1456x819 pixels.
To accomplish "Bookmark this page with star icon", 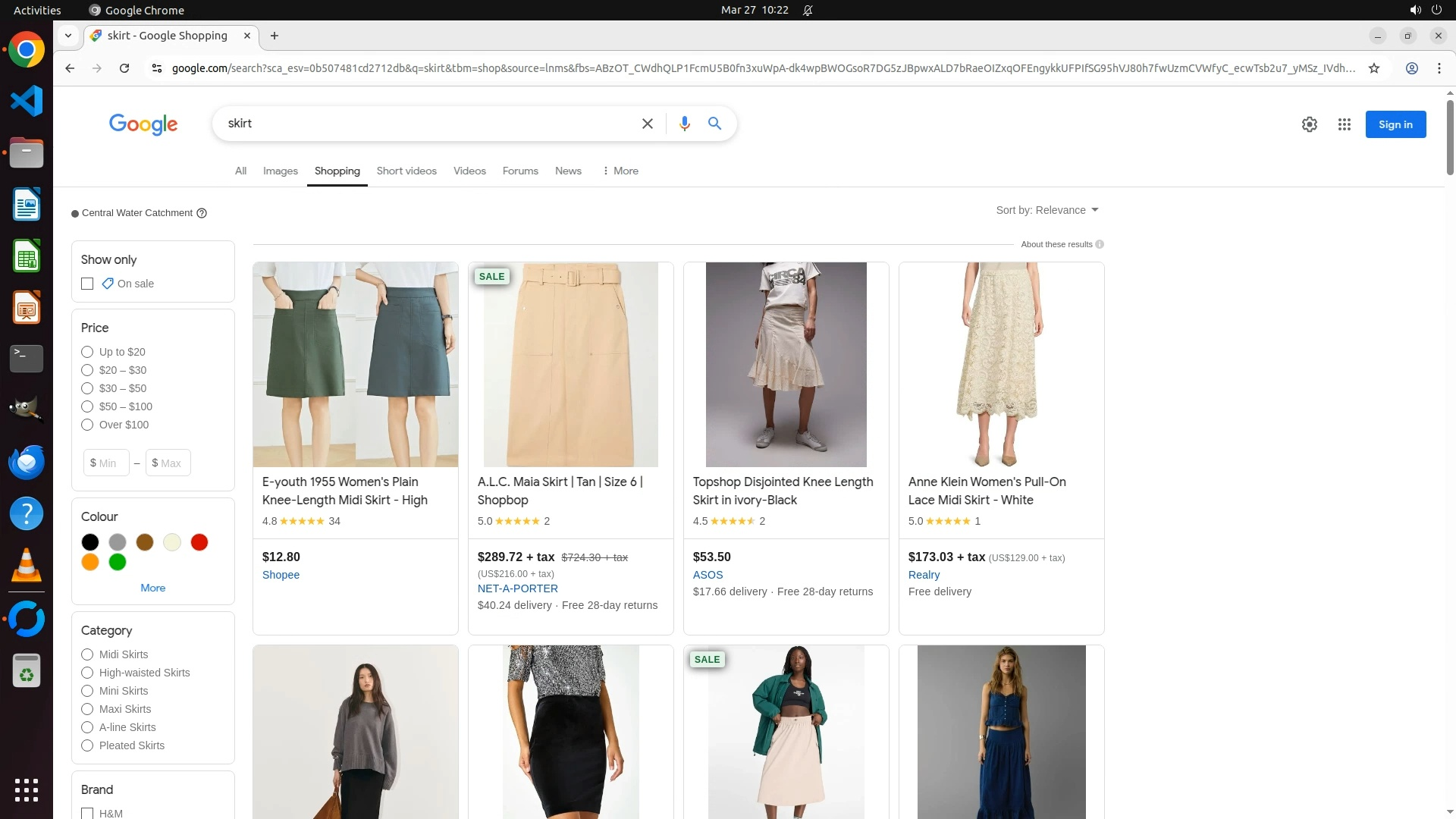I will tap(1373, 68).
